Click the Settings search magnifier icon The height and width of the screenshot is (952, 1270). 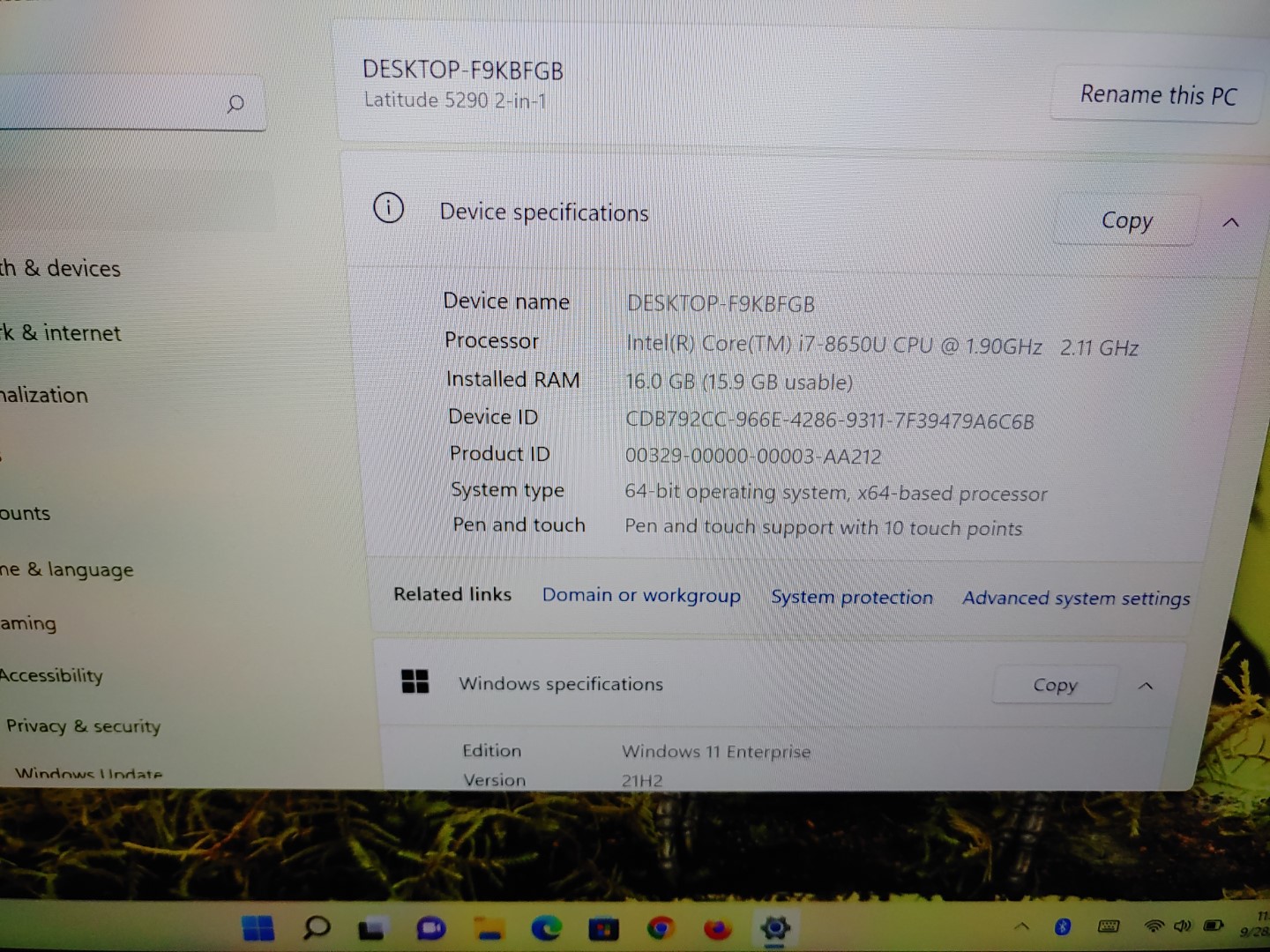[x=235, y=104]
